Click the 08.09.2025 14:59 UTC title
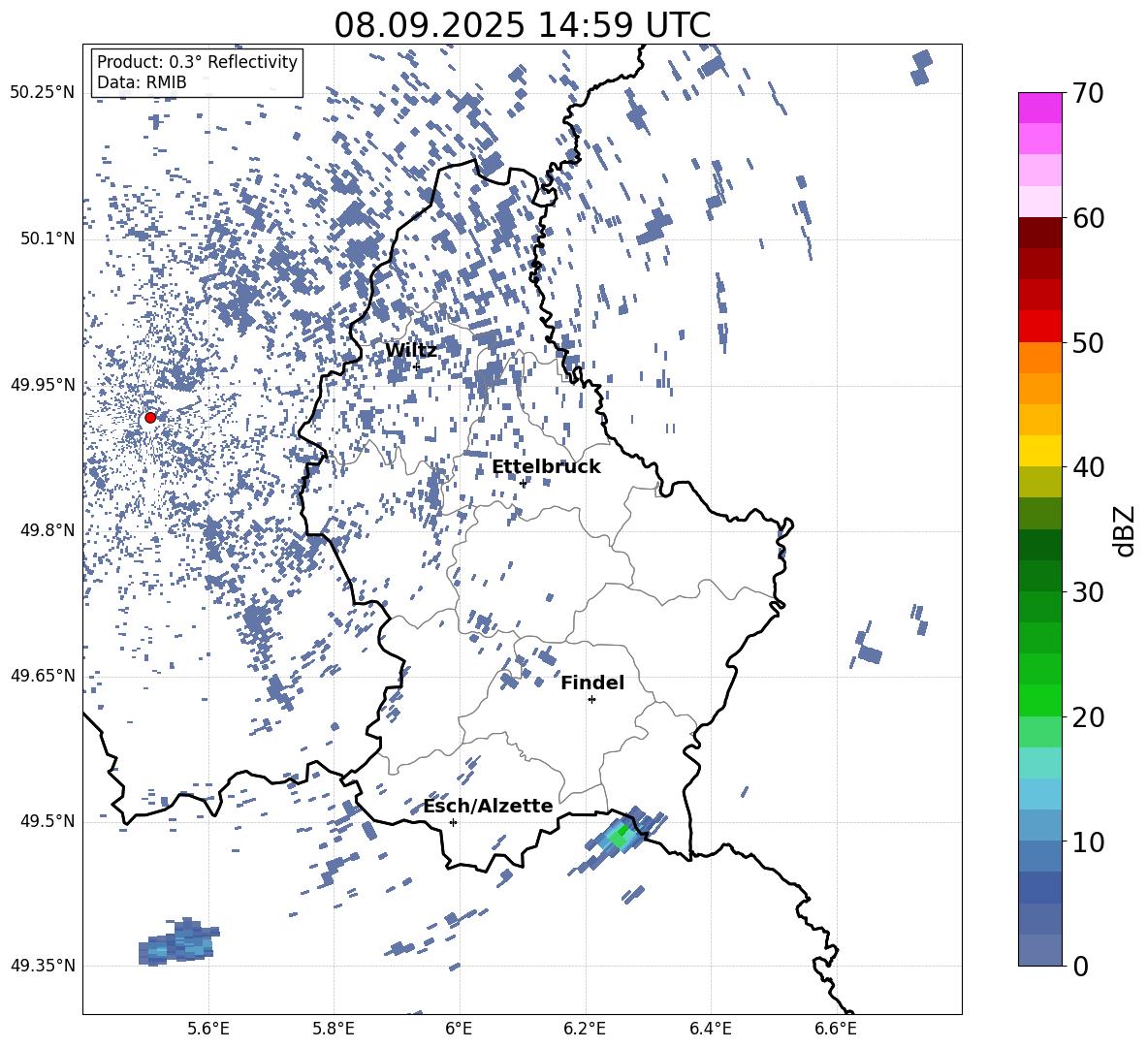 522,25
